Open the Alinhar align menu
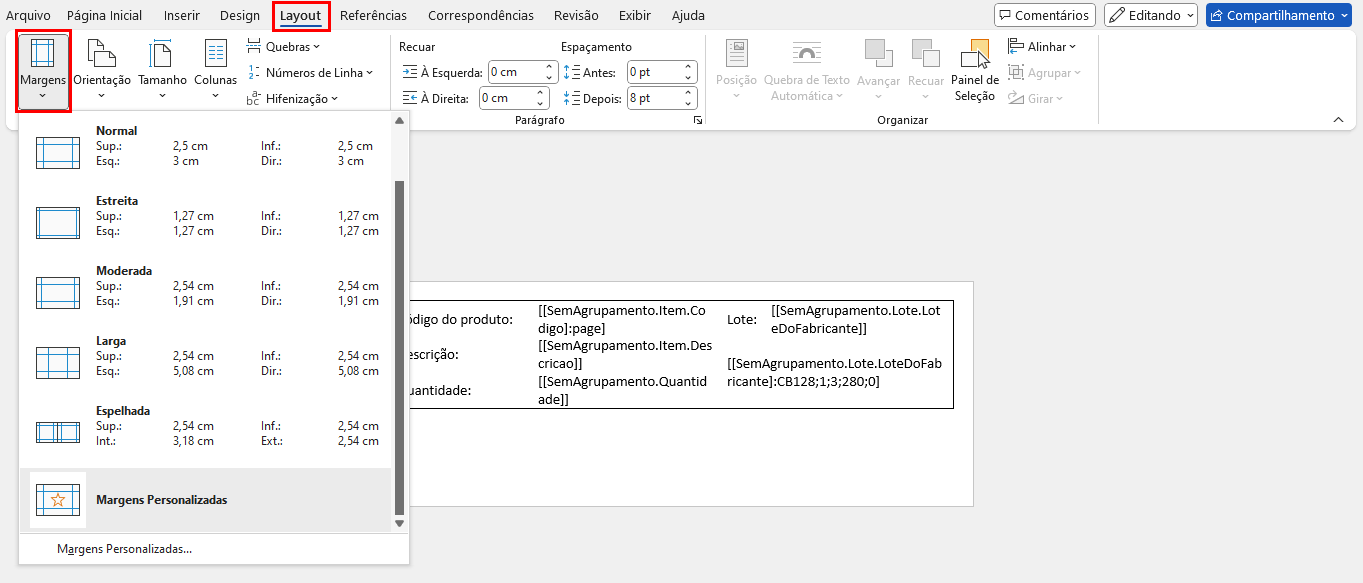Screen dimensions: 1363x583 click(1042, 47)
